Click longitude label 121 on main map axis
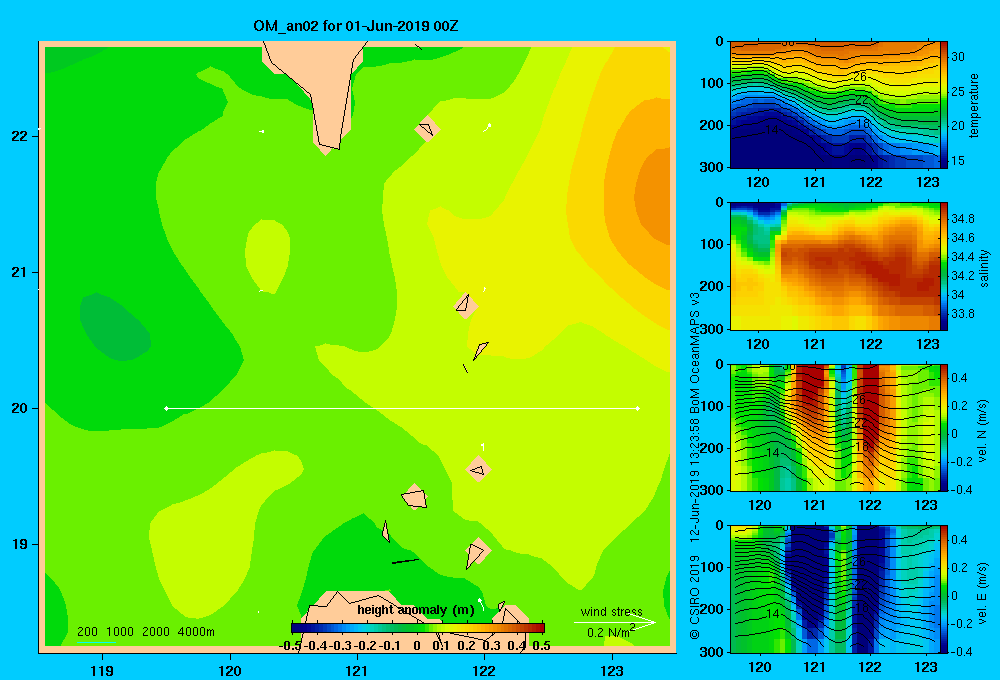The width and height of the screenshot is (1000, 680). click(x=357, y=670)
